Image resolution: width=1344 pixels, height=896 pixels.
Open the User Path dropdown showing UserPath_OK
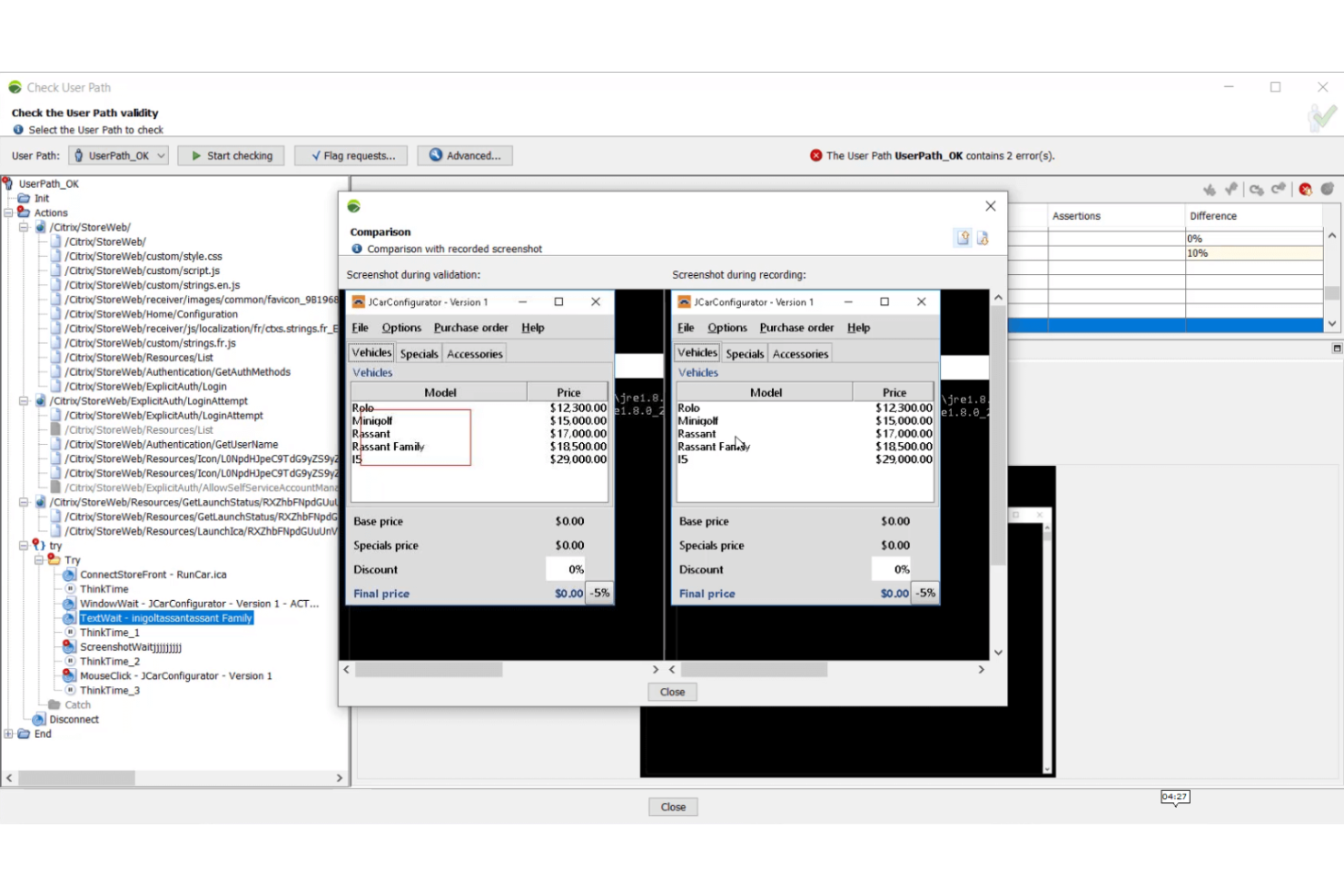(x=160, y=155)
